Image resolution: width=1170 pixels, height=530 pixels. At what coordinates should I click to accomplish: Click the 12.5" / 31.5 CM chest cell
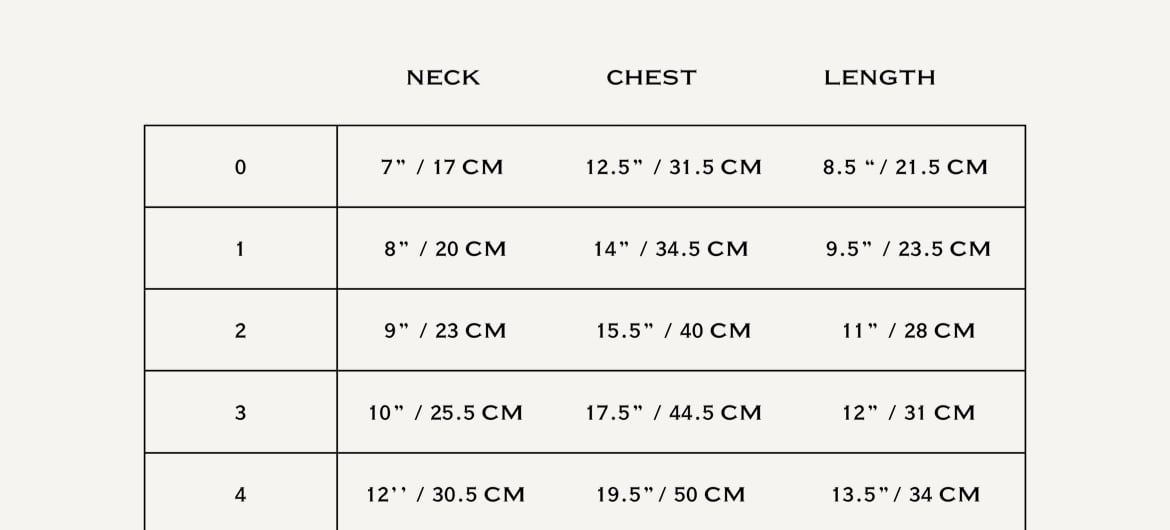[x=673, y=167]
